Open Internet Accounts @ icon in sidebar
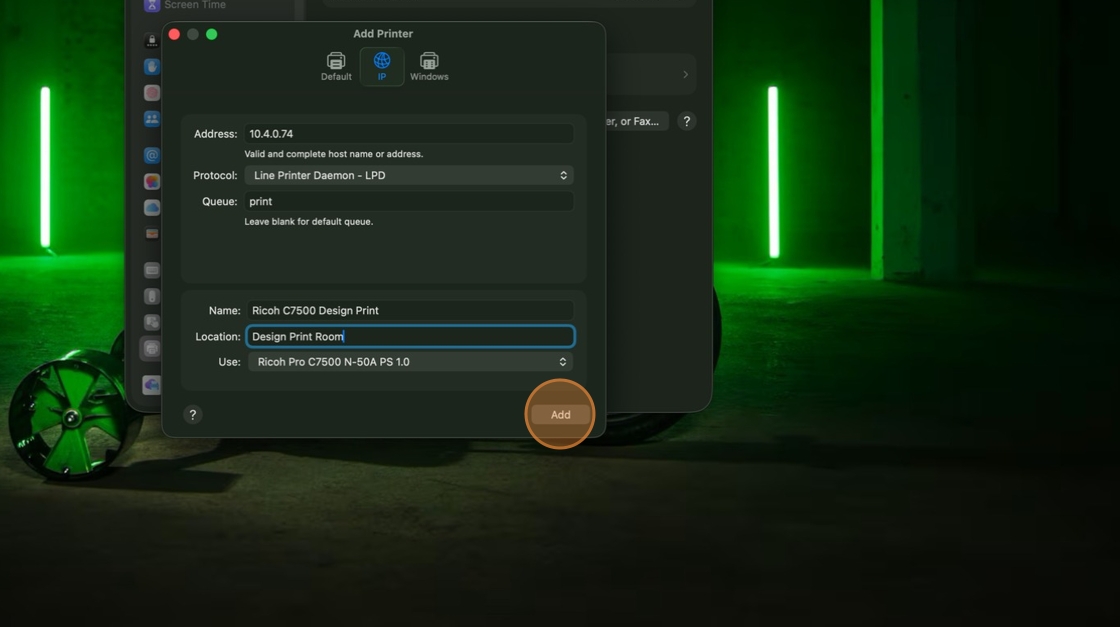Viewport: 1120px width, 627px height. (x=151, y=155)
